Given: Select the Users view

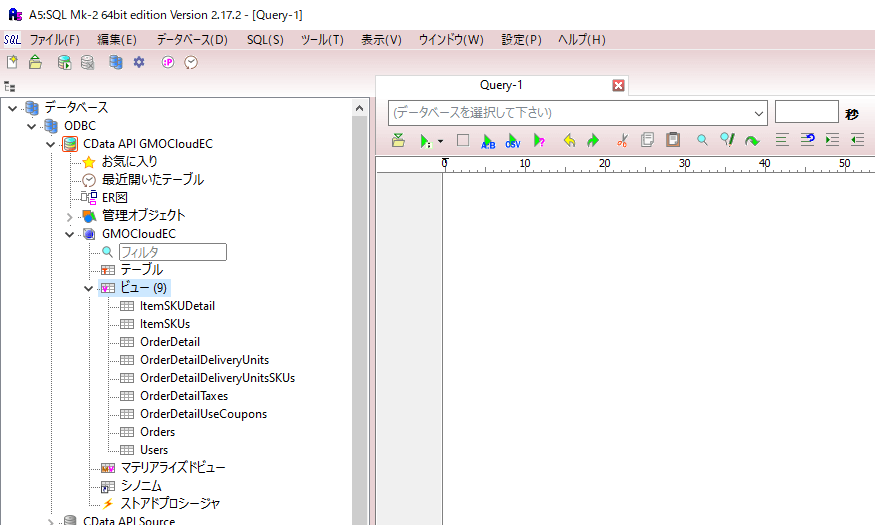Looking at the screenshot, I should (x=154, y=450).
